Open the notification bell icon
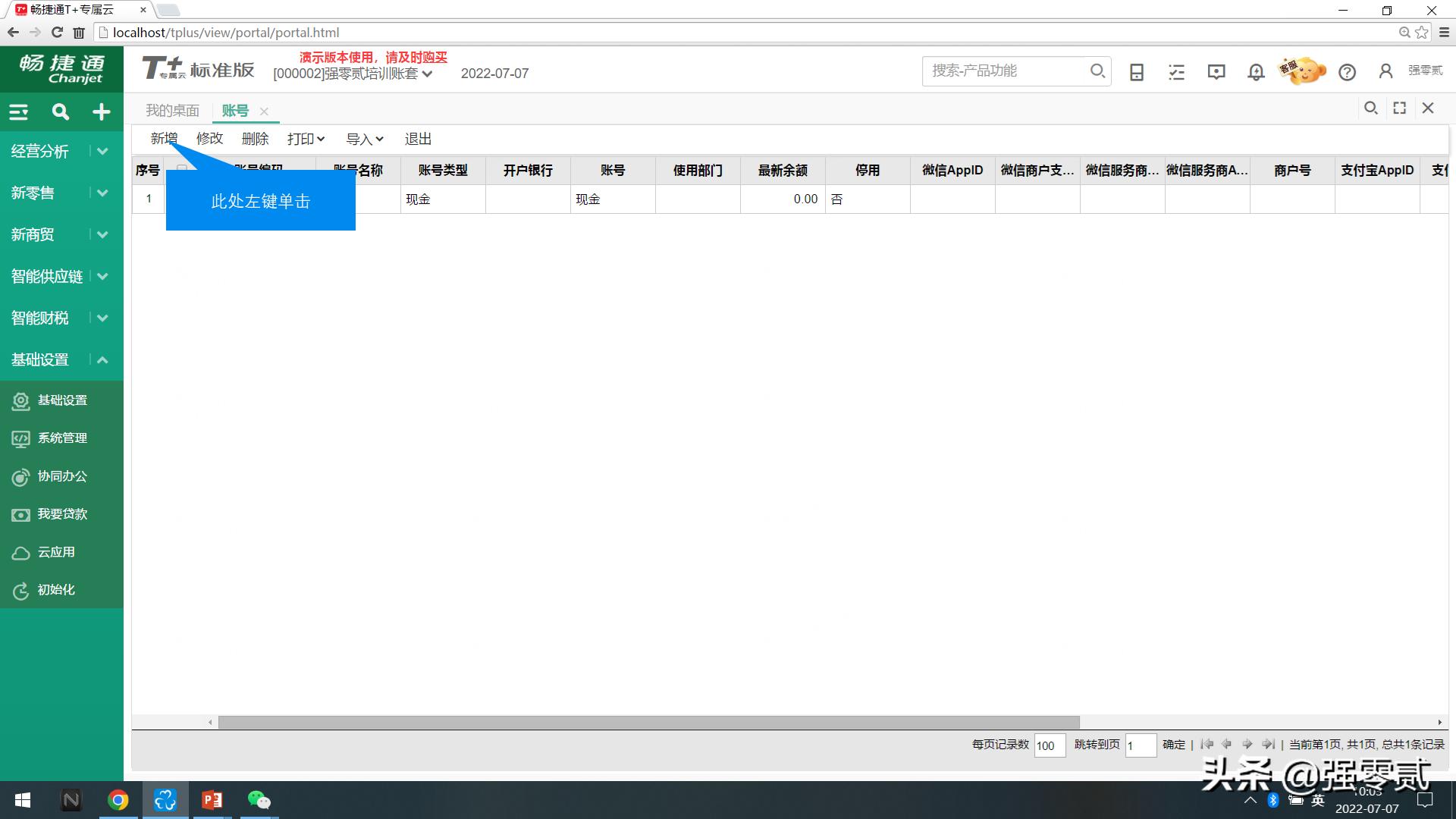This screenshot has width=1456, height=819. pos(1256,72)
